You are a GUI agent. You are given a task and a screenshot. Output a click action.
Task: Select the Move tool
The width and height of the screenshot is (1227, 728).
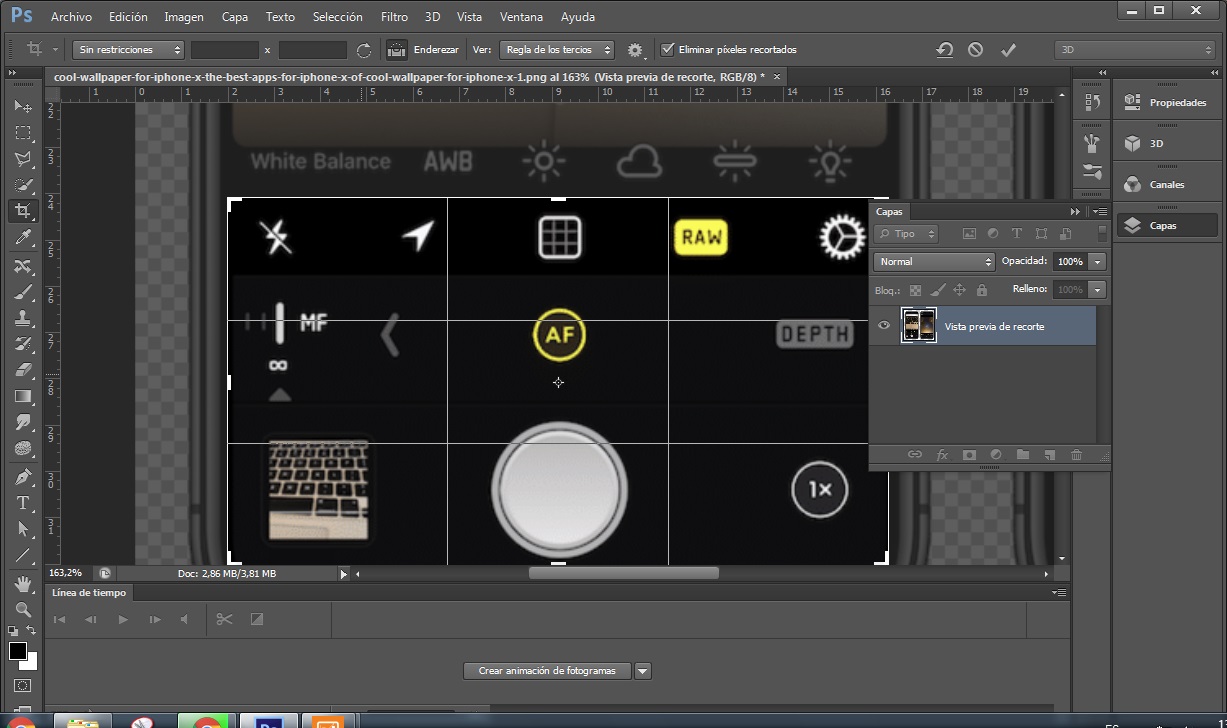pyautogui.click(x=22, y=106)
